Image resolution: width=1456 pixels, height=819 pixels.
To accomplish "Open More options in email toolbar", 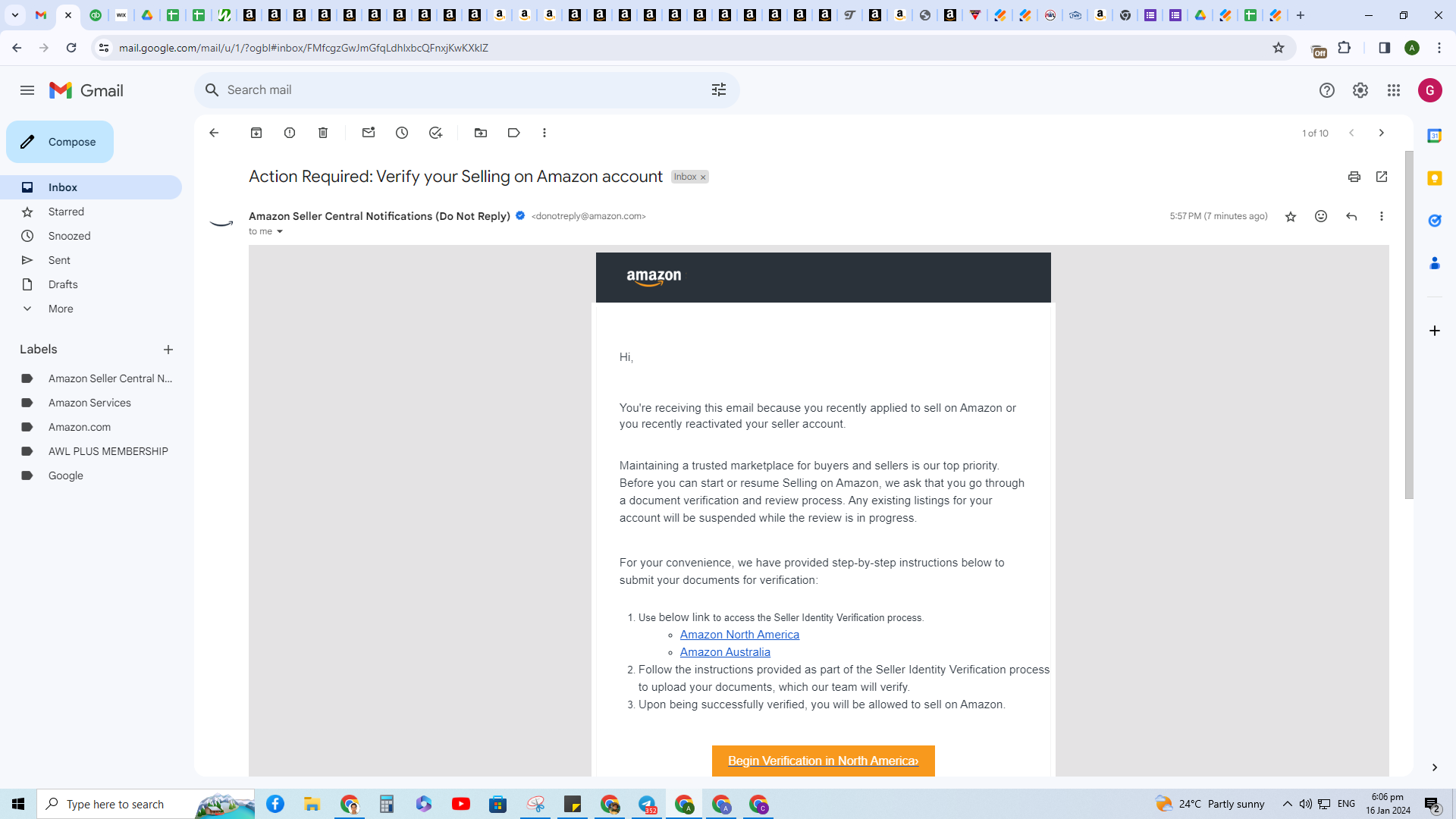I will point(544,133).
